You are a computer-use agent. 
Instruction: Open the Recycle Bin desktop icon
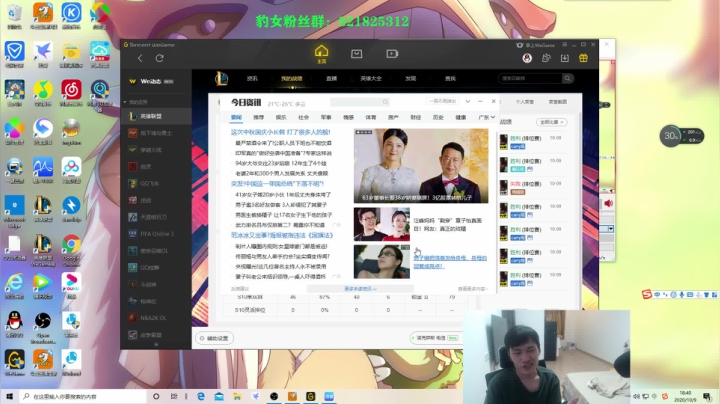[15, 16]
